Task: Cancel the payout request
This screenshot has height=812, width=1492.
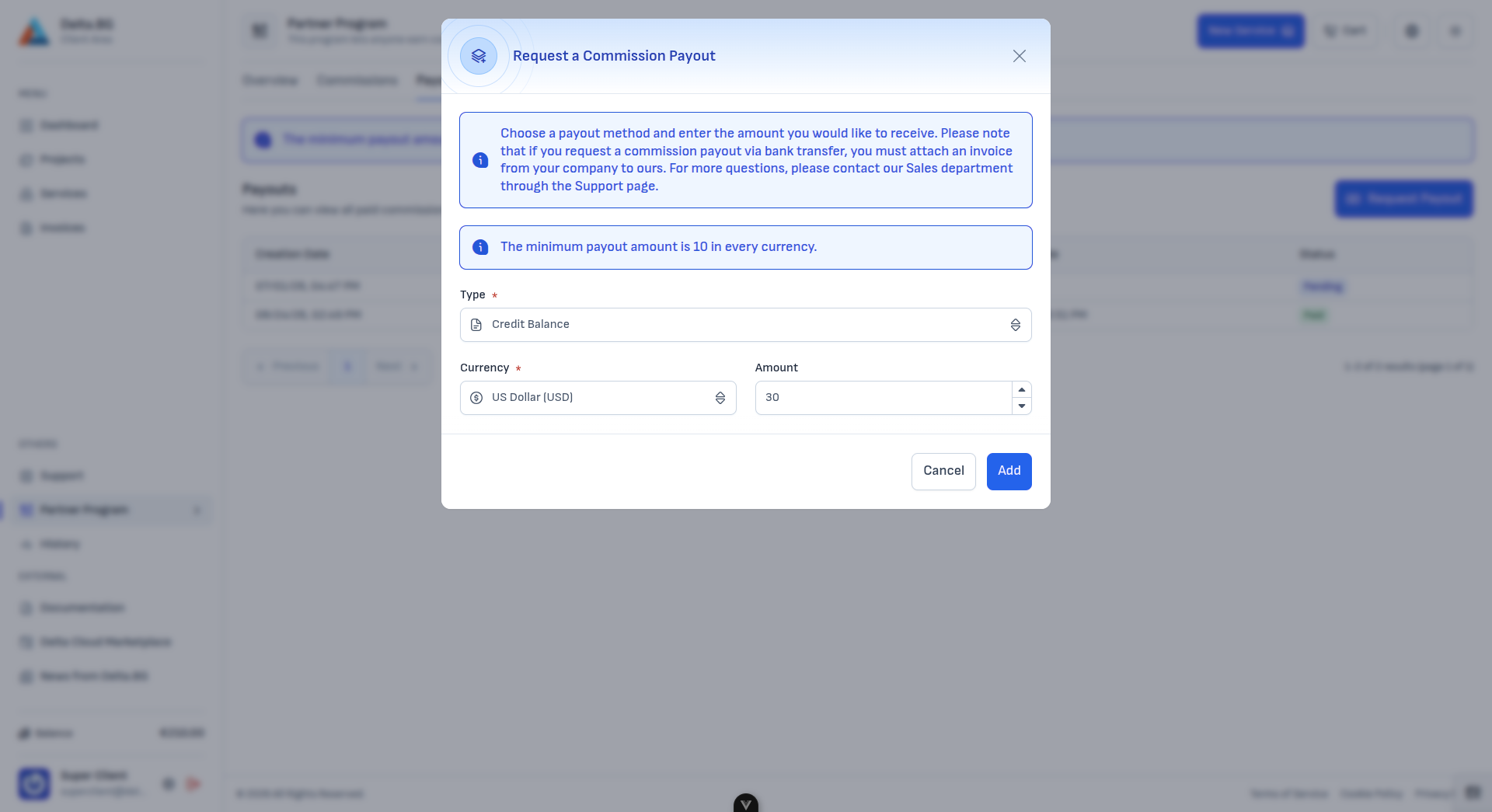Action: point(943,472)
